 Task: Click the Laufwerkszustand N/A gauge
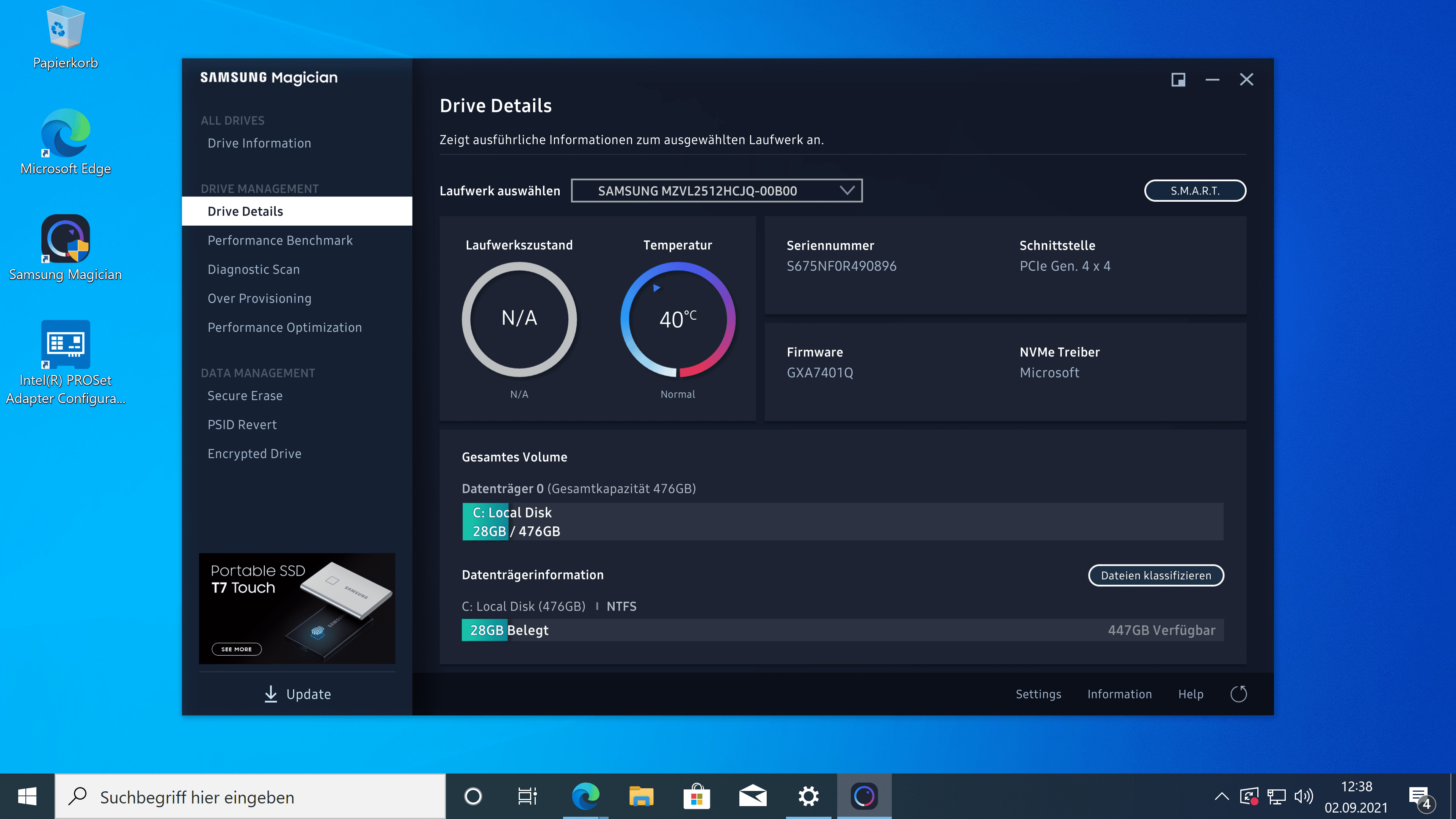click(519, 319)
